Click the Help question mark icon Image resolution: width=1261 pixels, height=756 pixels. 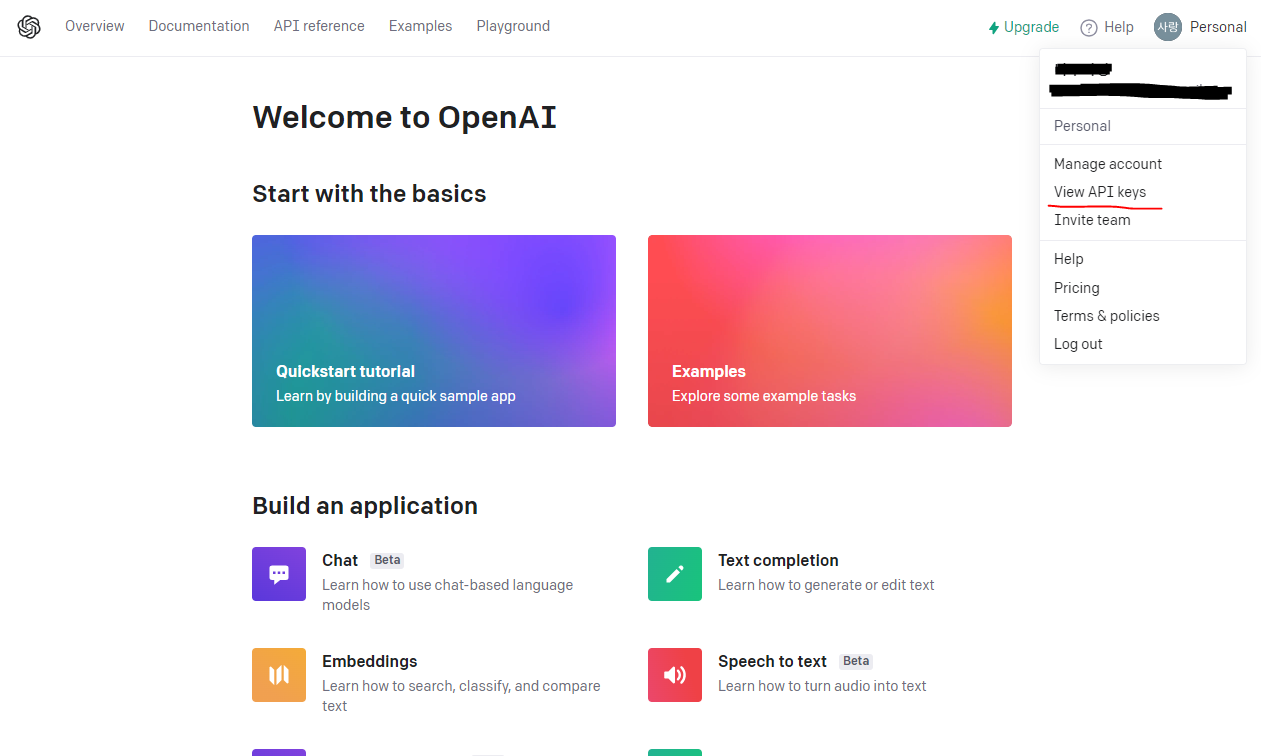1089,28
